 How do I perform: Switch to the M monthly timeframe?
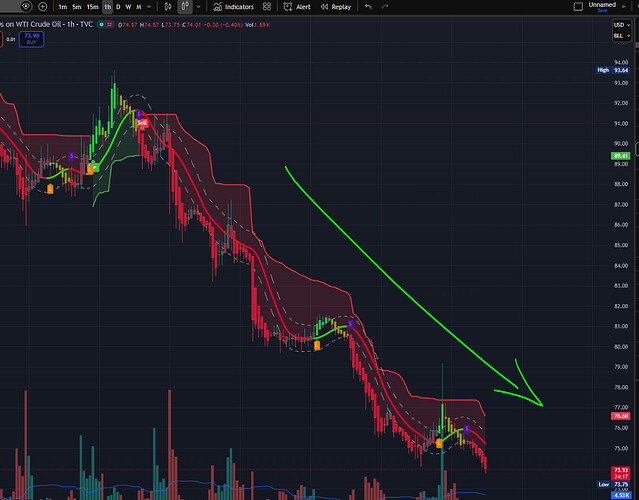coord(139,7)
